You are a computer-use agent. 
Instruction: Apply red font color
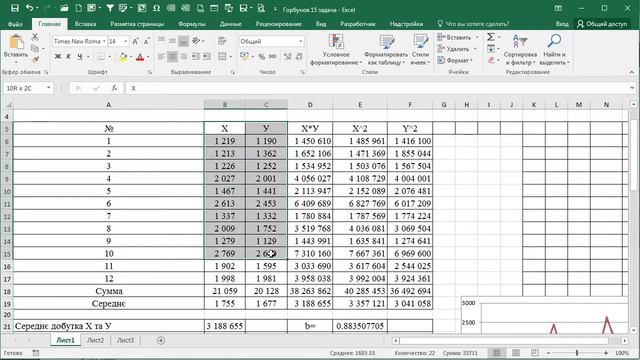(x=140, y=57)
